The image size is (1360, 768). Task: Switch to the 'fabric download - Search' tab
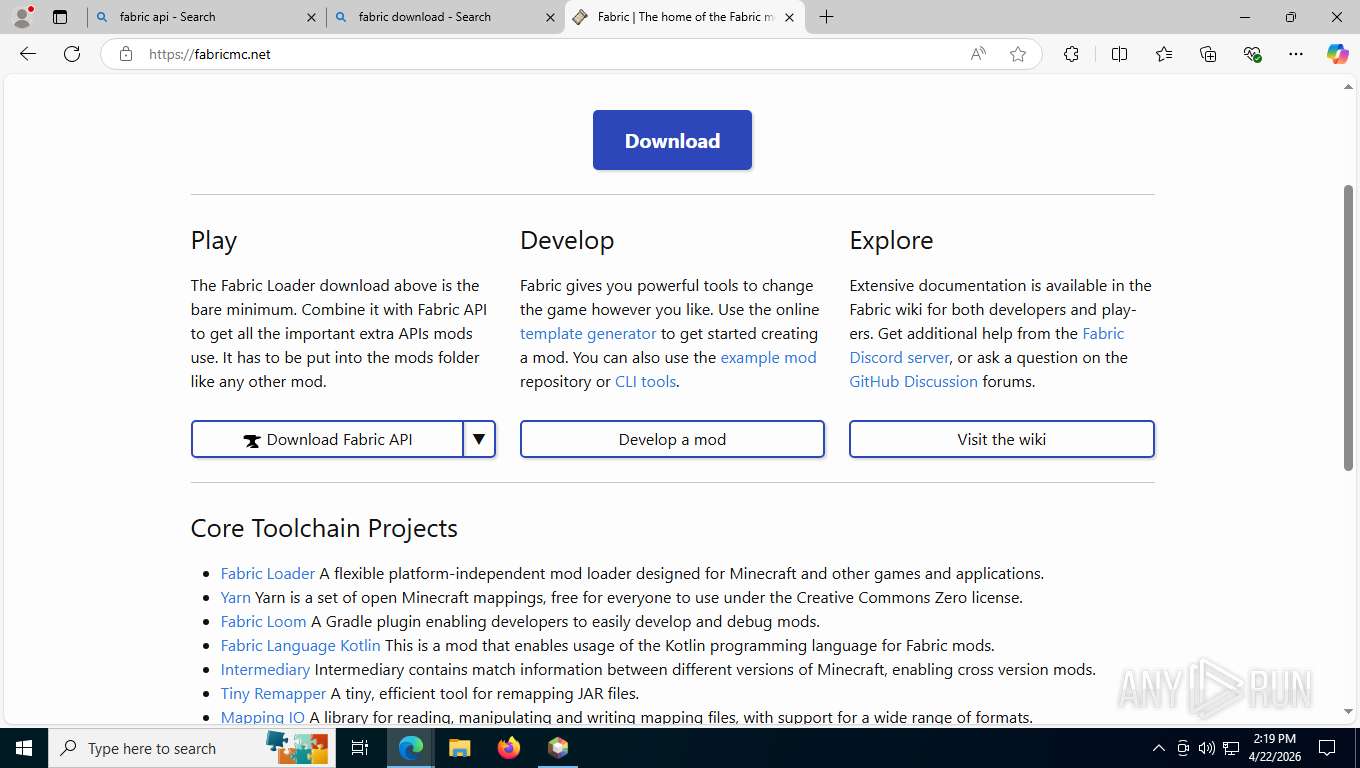coord(445,17)
